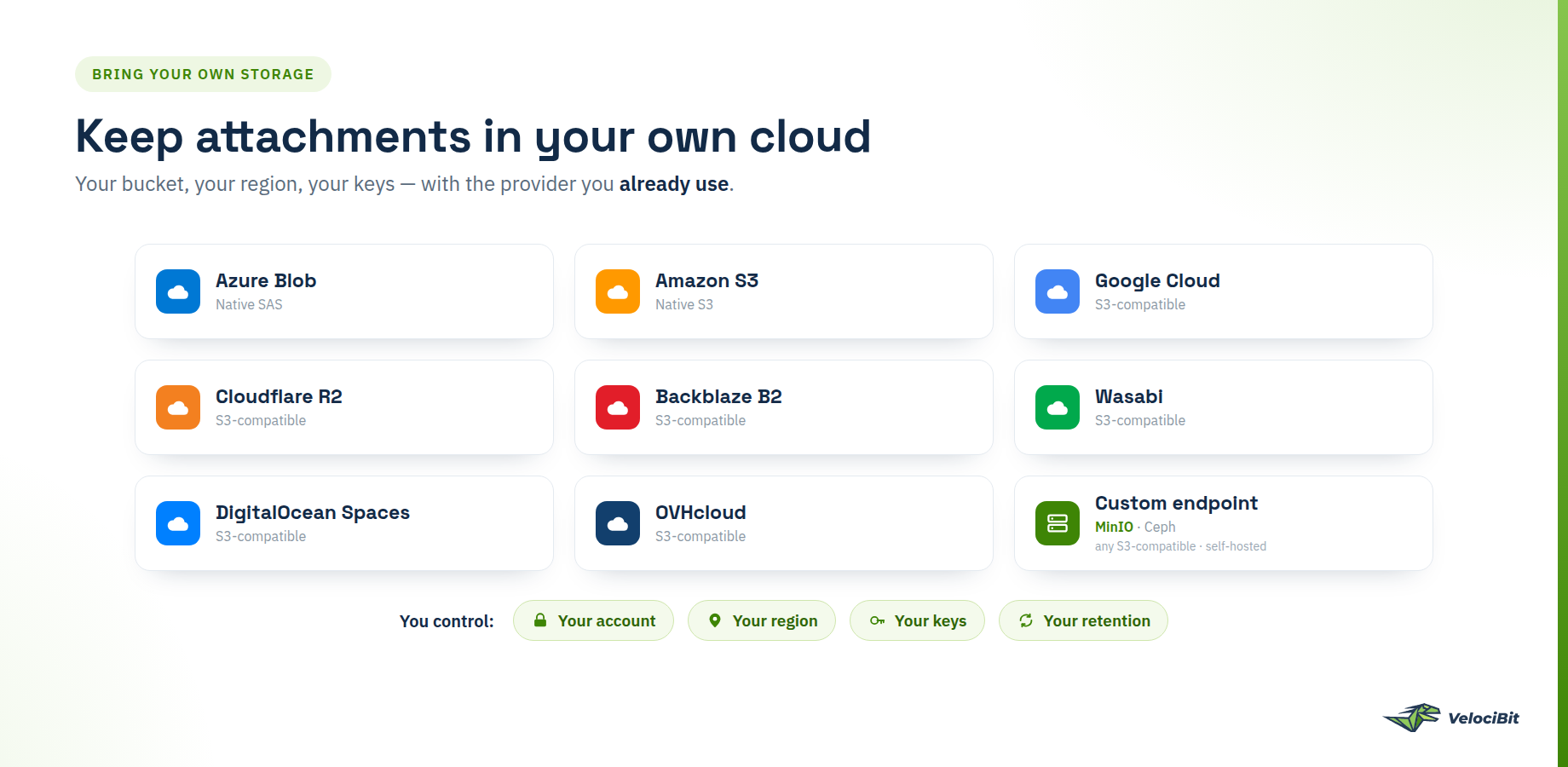Screen dimensions: 1568x767
Task: Select the Your retention pill
Action: pos(1083,620)
